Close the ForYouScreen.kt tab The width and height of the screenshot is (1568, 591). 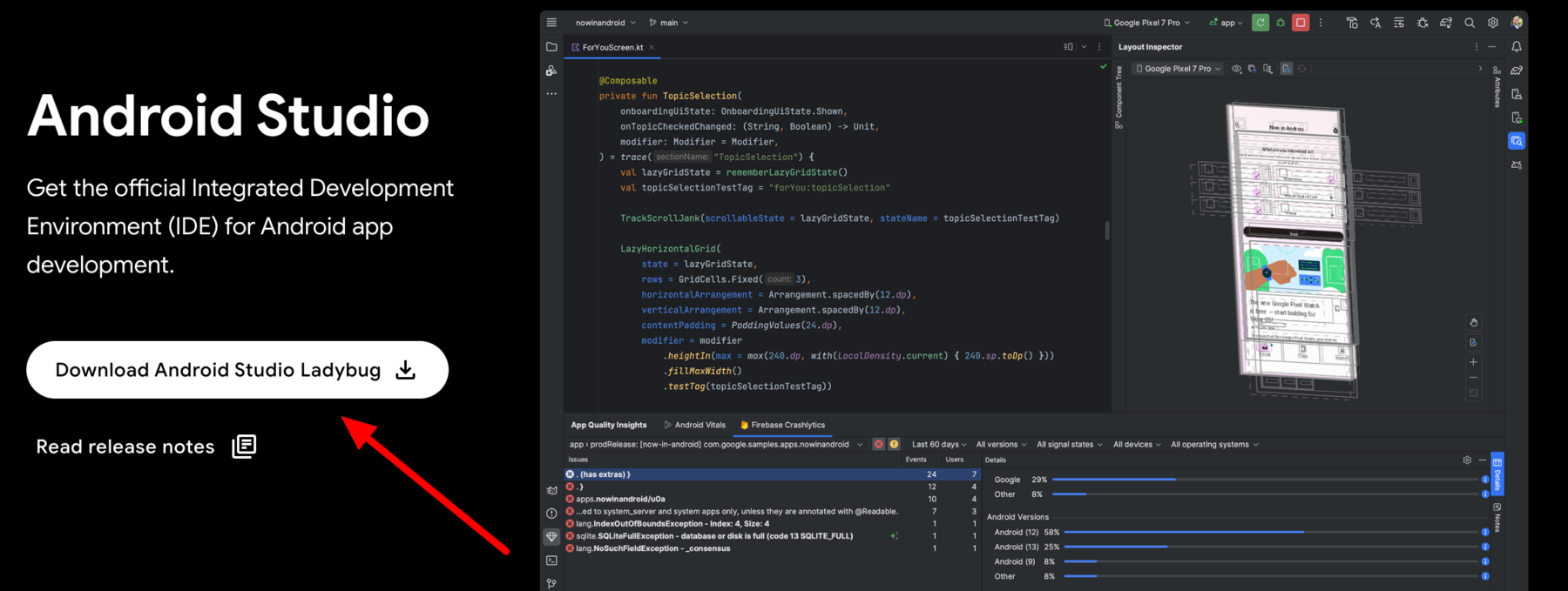click(652, 47)
